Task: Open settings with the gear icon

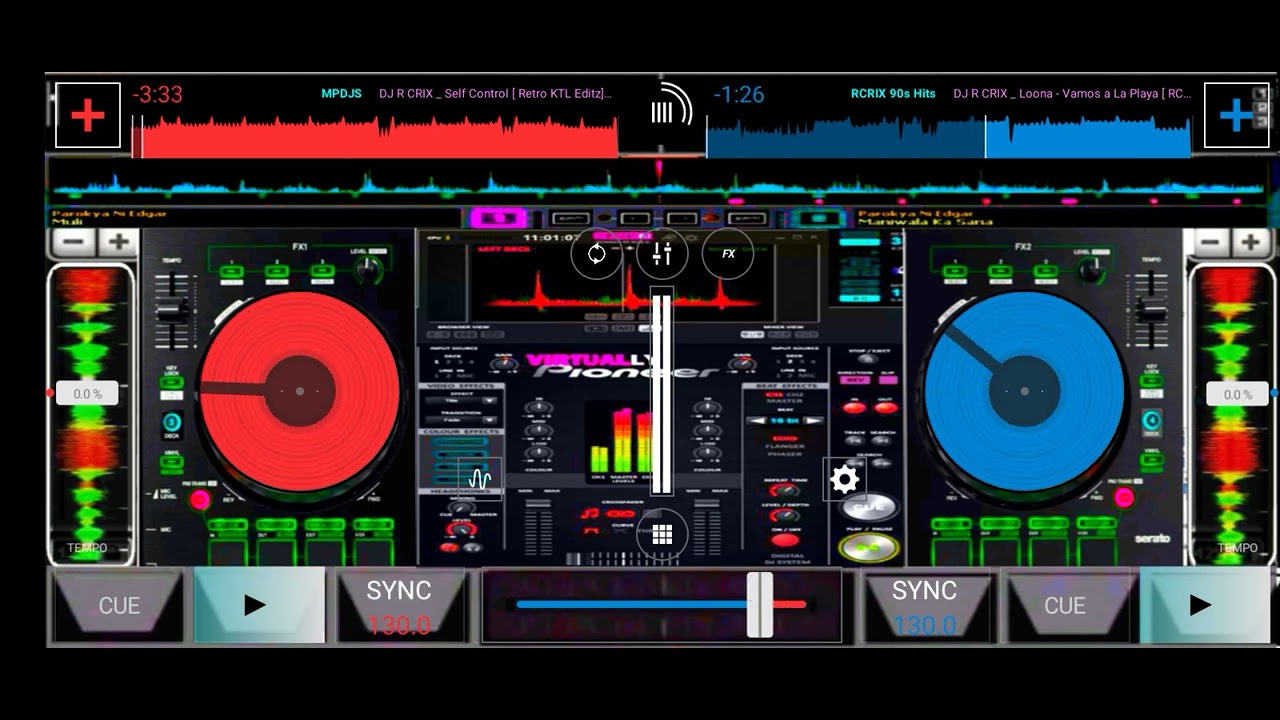Action: pos(844,480)
